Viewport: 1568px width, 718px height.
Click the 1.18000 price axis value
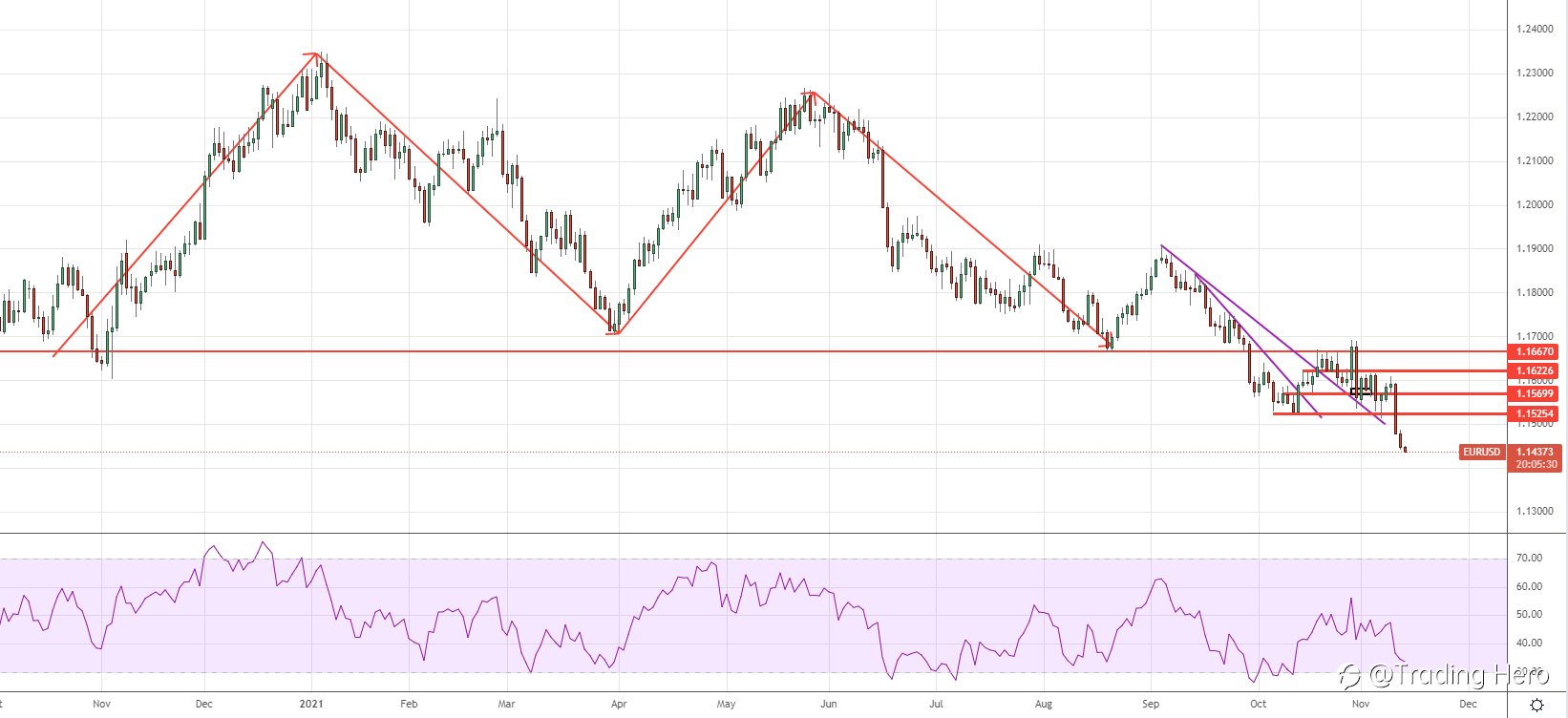click(x=1535, y=292)
